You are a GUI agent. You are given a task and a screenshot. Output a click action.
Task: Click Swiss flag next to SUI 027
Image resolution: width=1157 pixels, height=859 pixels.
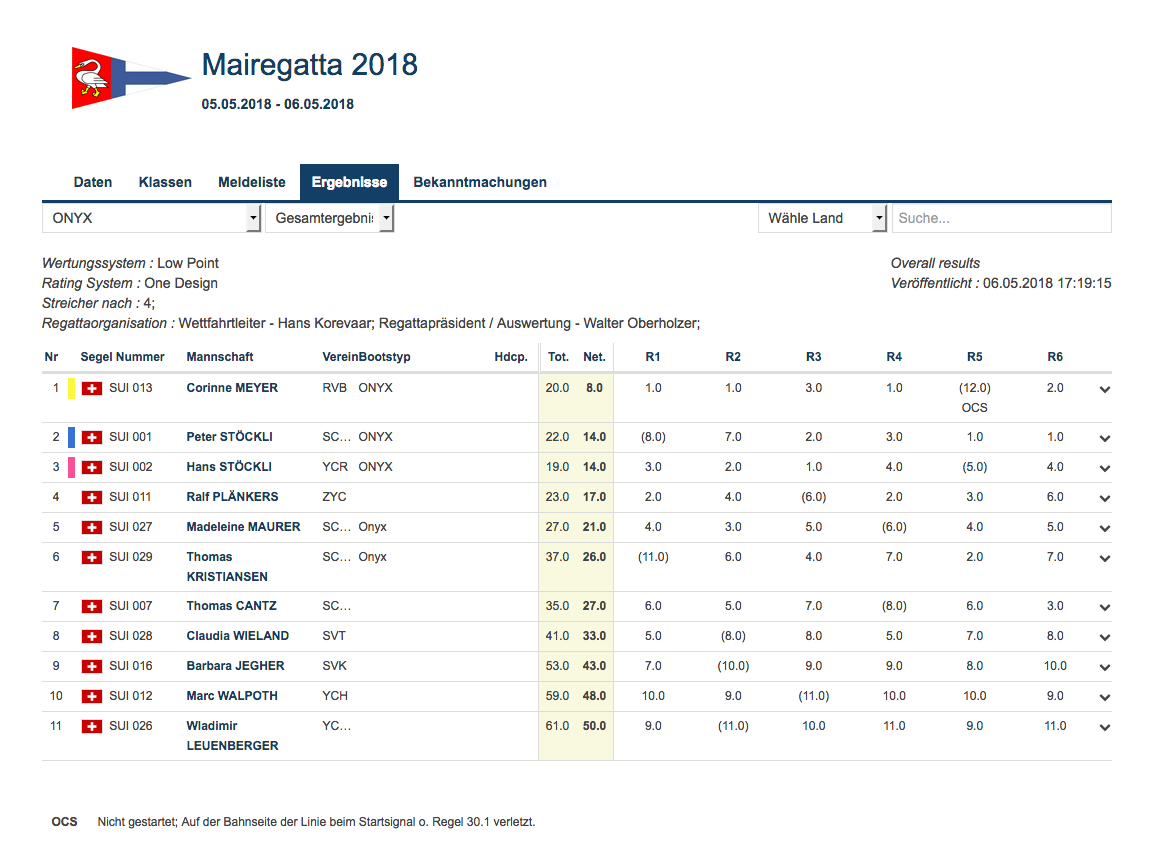pos(91,527)
